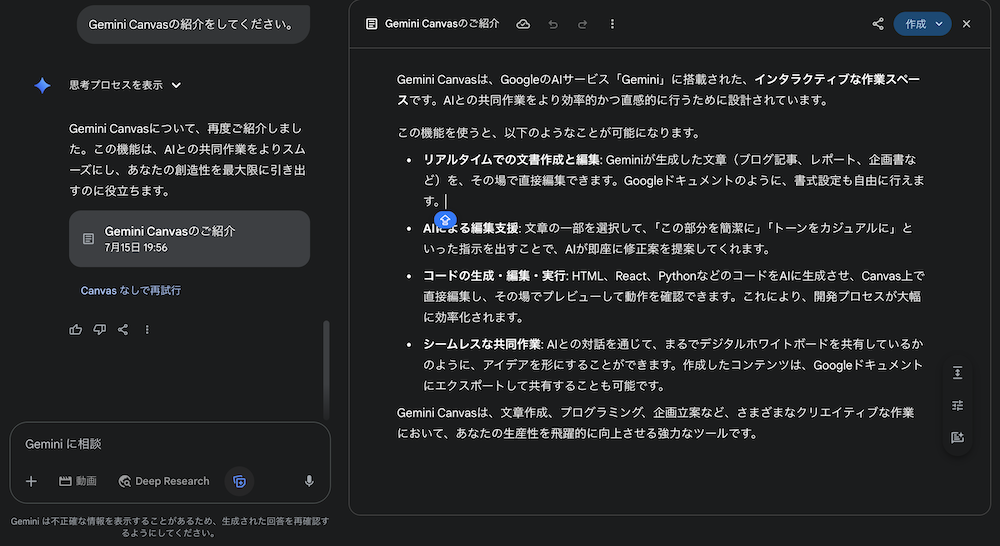Click the cloud saved status icon
This screenshot has height=546, width=1000.
[523, 24]
